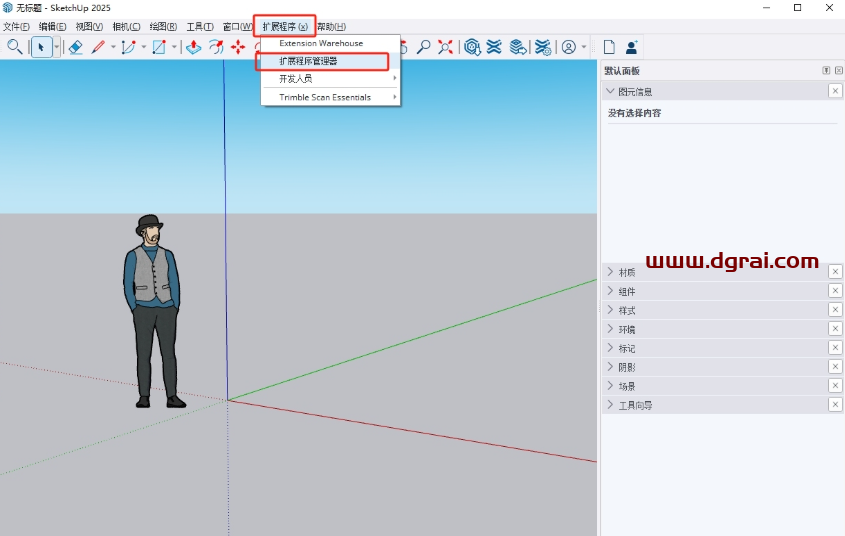Image resolution: width=845 pixels, height=536 pixels.
Task: Expand the 材质 panel
Action: (x=610, y=272)
